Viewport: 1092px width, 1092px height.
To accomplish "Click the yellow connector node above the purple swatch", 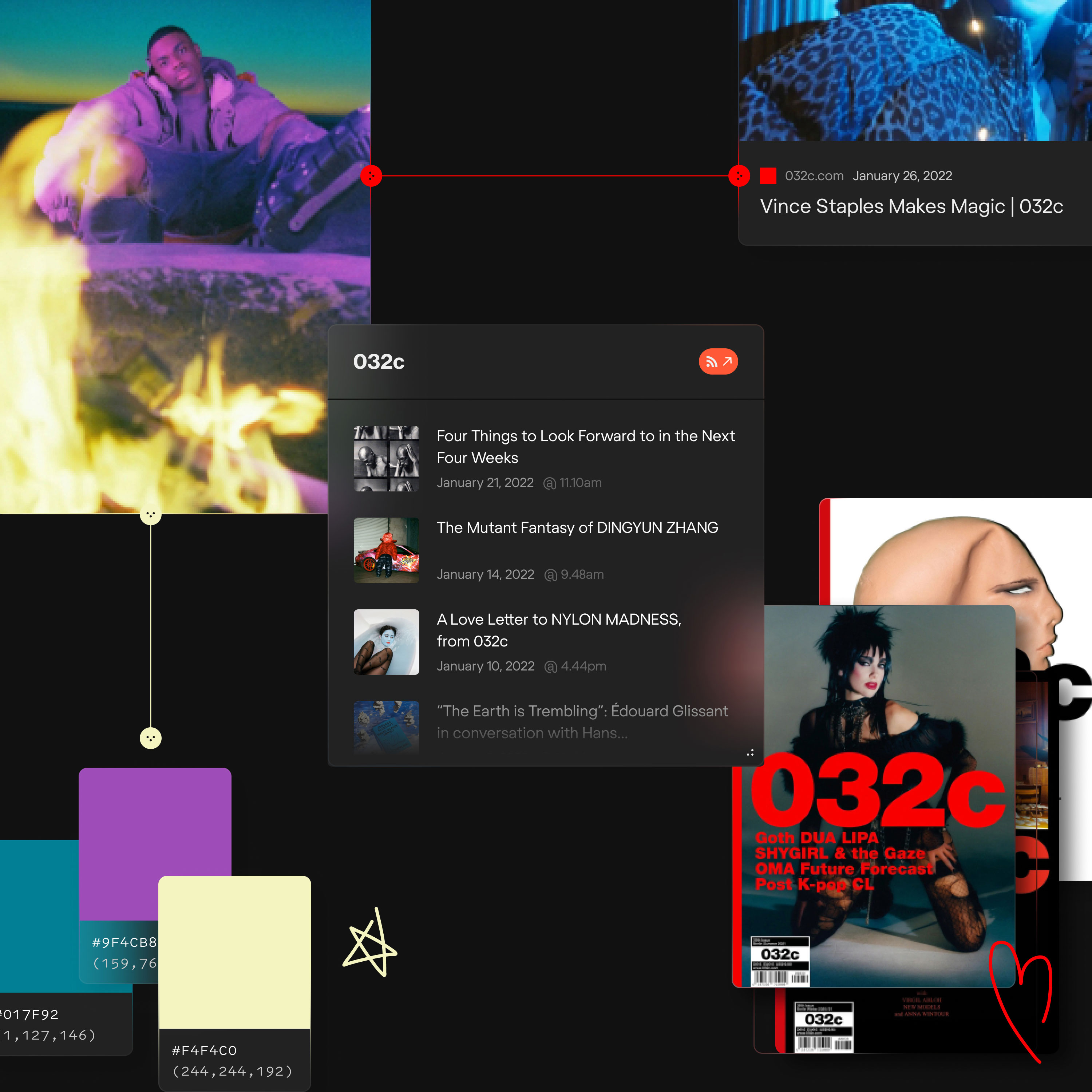I will [150, 737].
